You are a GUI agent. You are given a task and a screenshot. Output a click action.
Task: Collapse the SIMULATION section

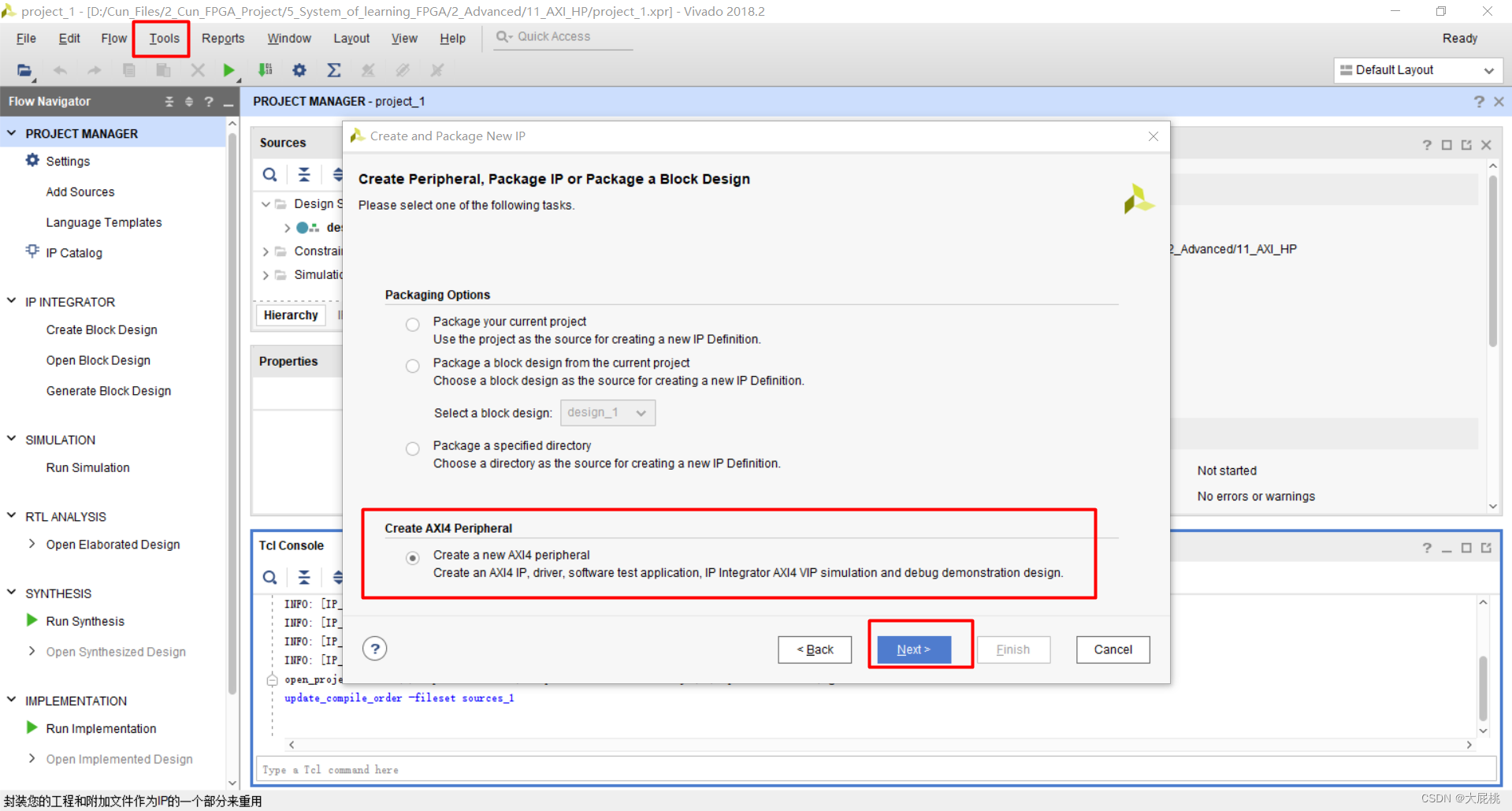(x=12, y=439)
